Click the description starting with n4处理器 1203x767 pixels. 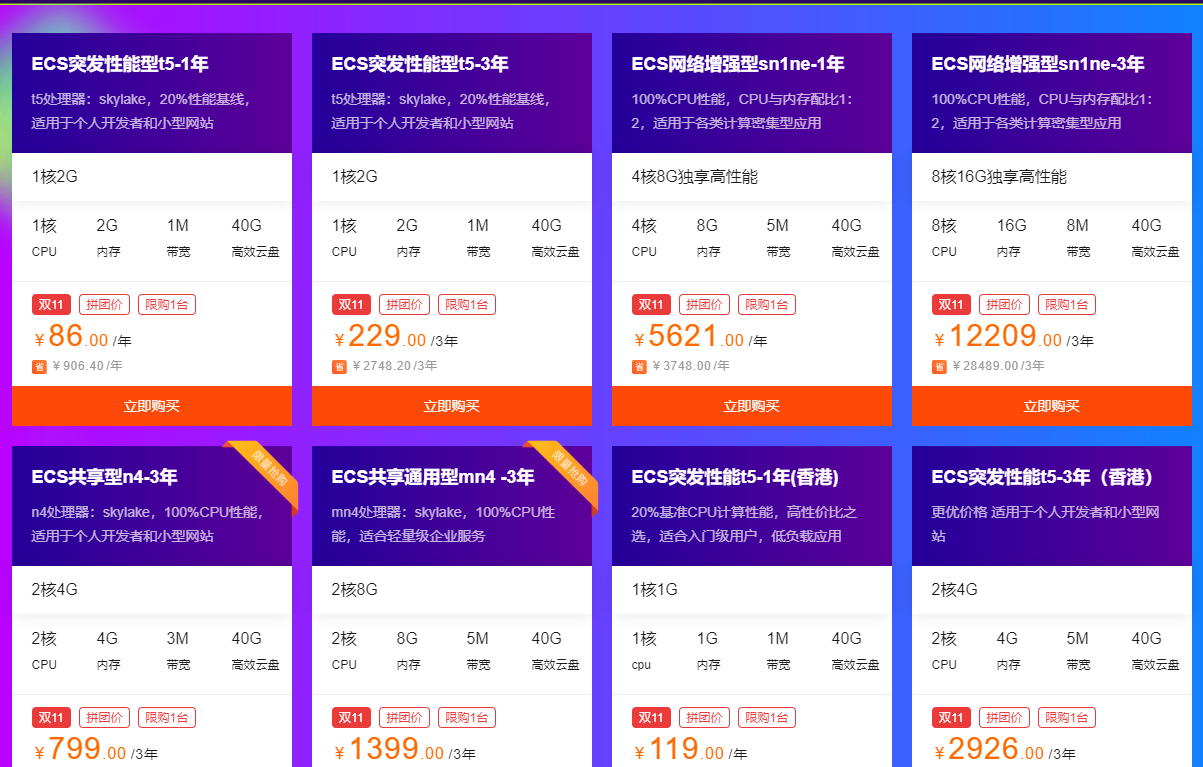147,524
